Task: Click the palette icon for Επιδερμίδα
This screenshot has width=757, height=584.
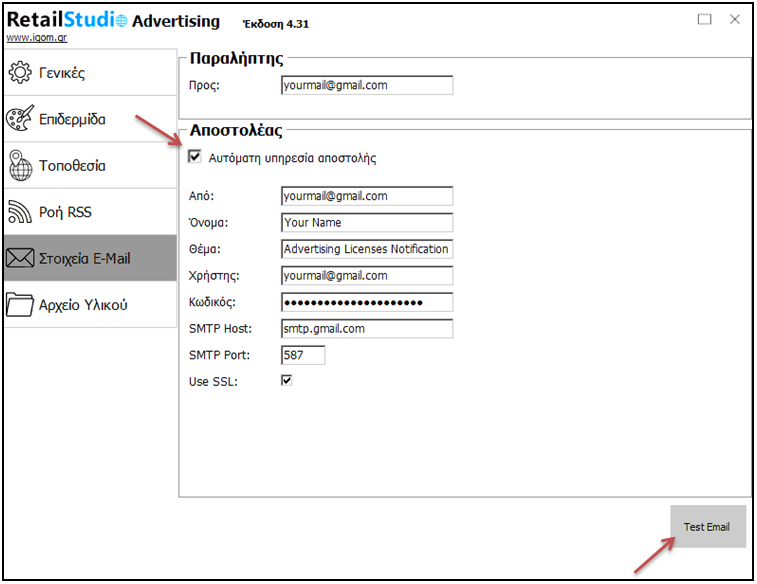Action: click(20, 120)
